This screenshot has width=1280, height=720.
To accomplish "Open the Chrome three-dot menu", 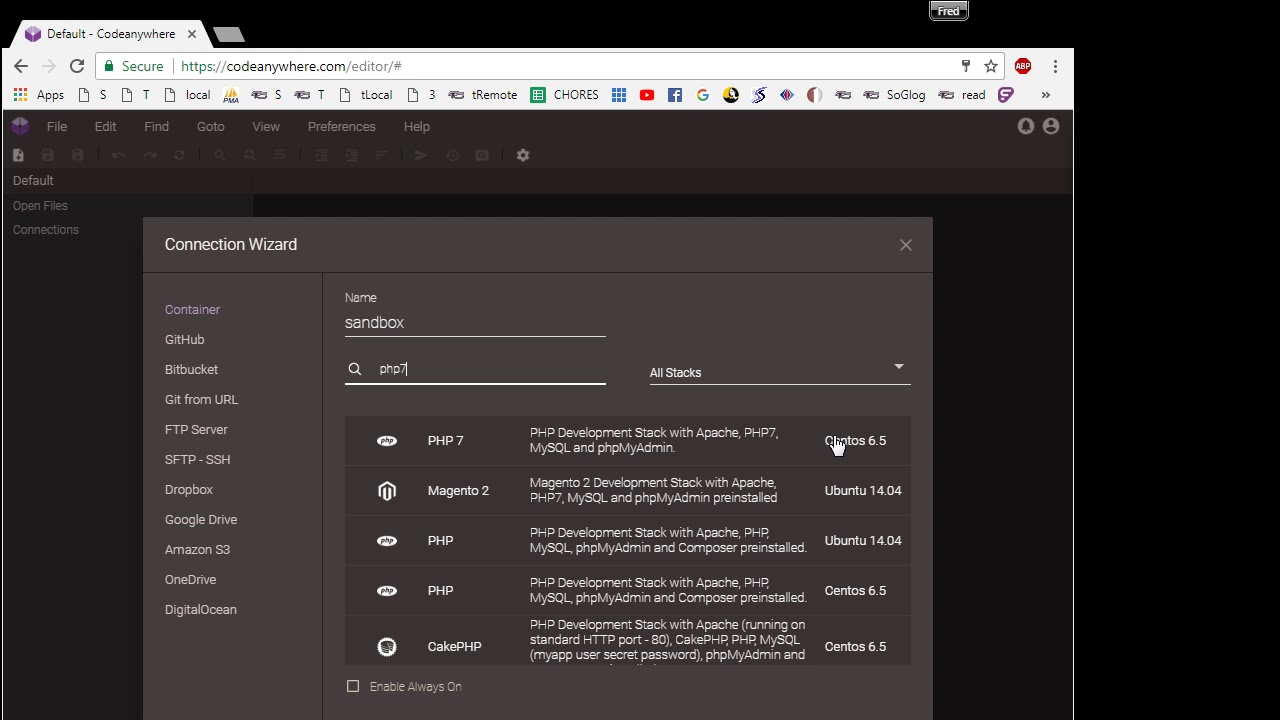I will pyautogui.click(x=1055, y=66).
